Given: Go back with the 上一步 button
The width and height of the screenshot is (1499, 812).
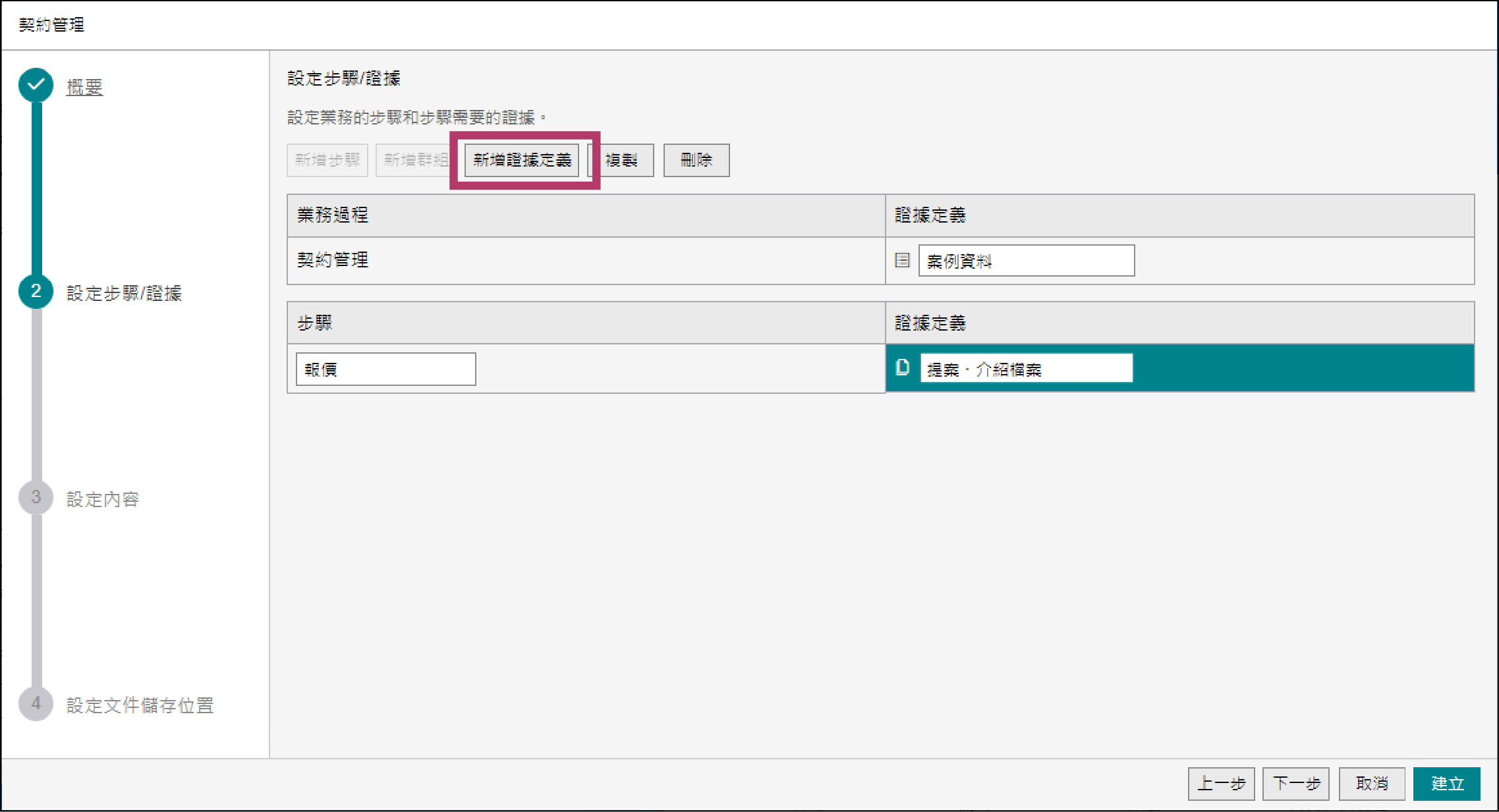Looking at the screenshot, I should tap(1221, 783).
